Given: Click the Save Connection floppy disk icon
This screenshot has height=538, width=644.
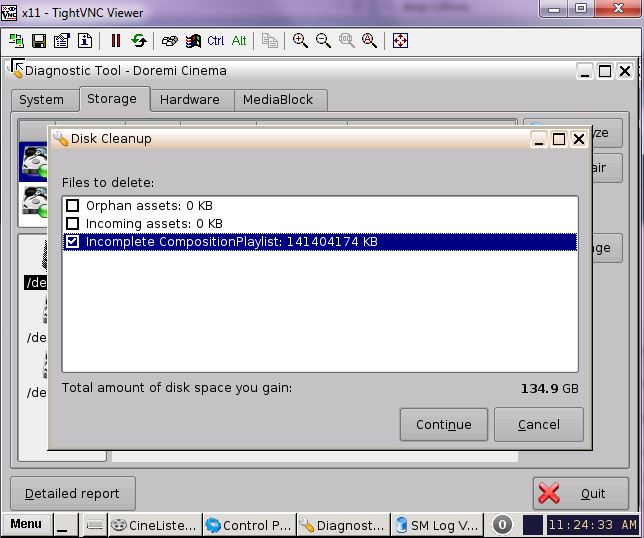Looking at the screenshot, I should coord(39,41).
